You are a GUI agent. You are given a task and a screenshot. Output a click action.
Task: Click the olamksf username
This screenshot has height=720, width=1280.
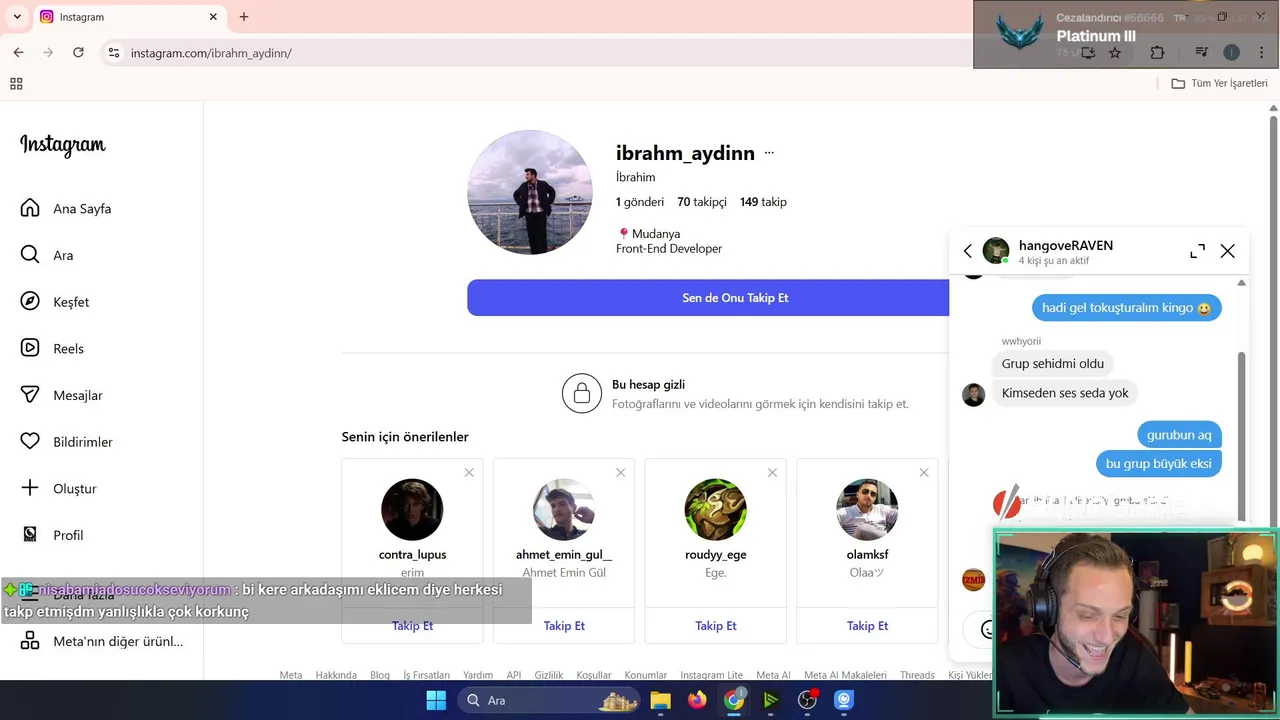click(867, 555)
